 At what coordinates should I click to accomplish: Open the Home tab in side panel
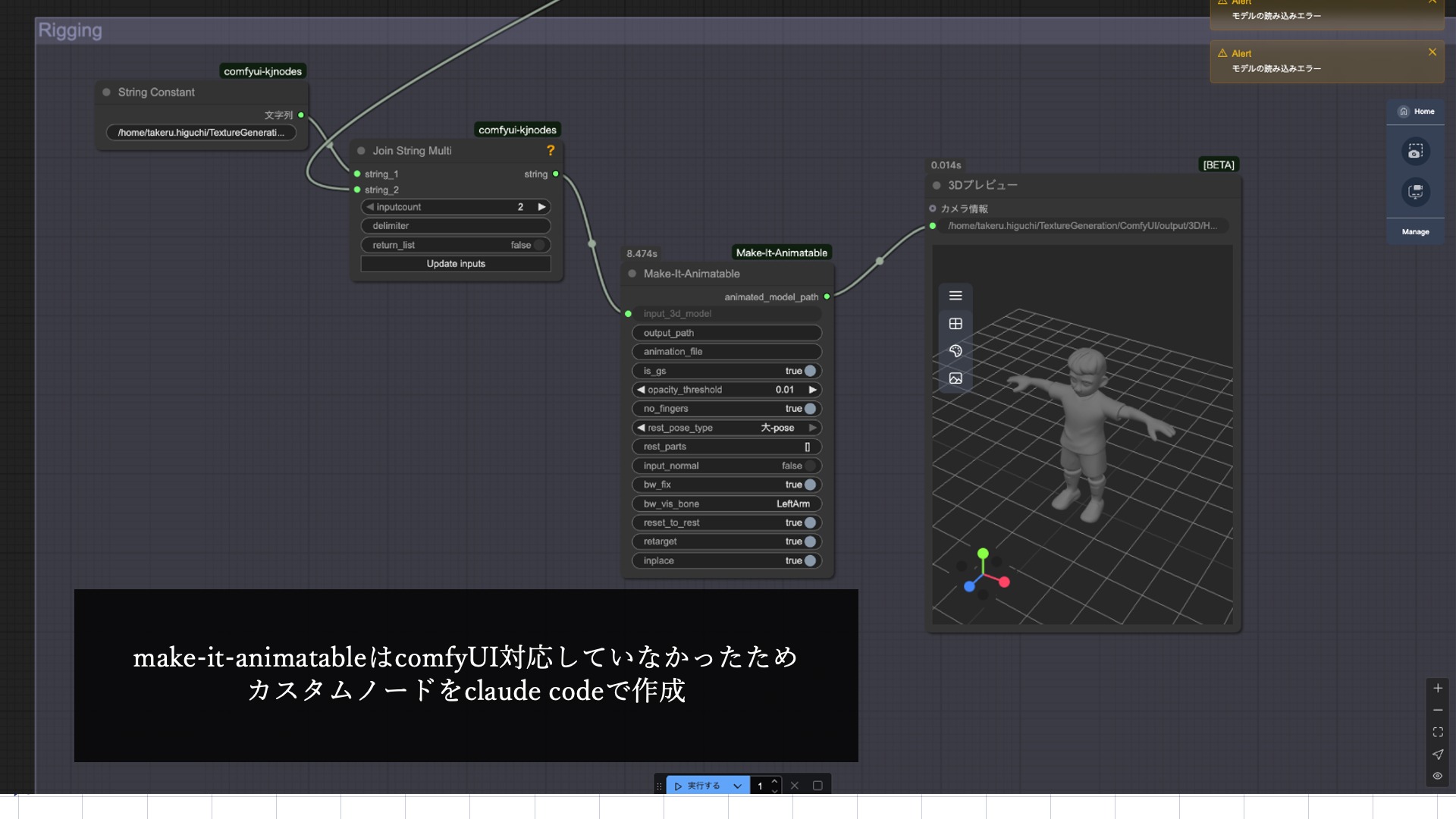[1416, 111]
